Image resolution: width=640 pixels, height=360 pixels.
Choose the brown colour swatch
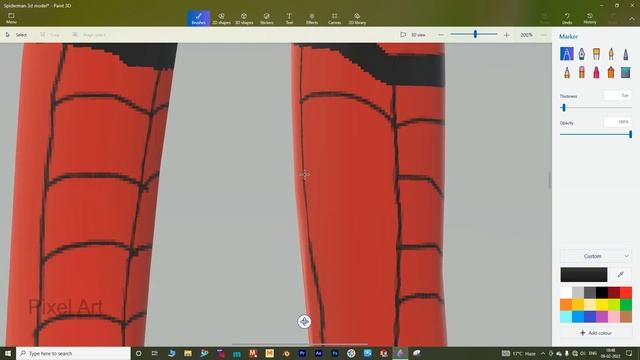pyautogui.click(x=626, y=316)
